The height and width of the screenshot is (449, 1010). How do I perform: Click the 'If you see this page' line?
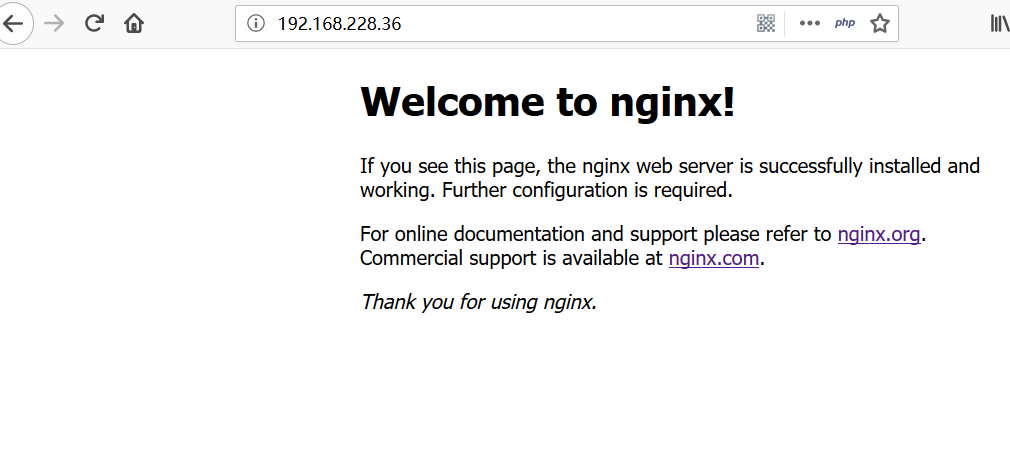coord(670,166)
